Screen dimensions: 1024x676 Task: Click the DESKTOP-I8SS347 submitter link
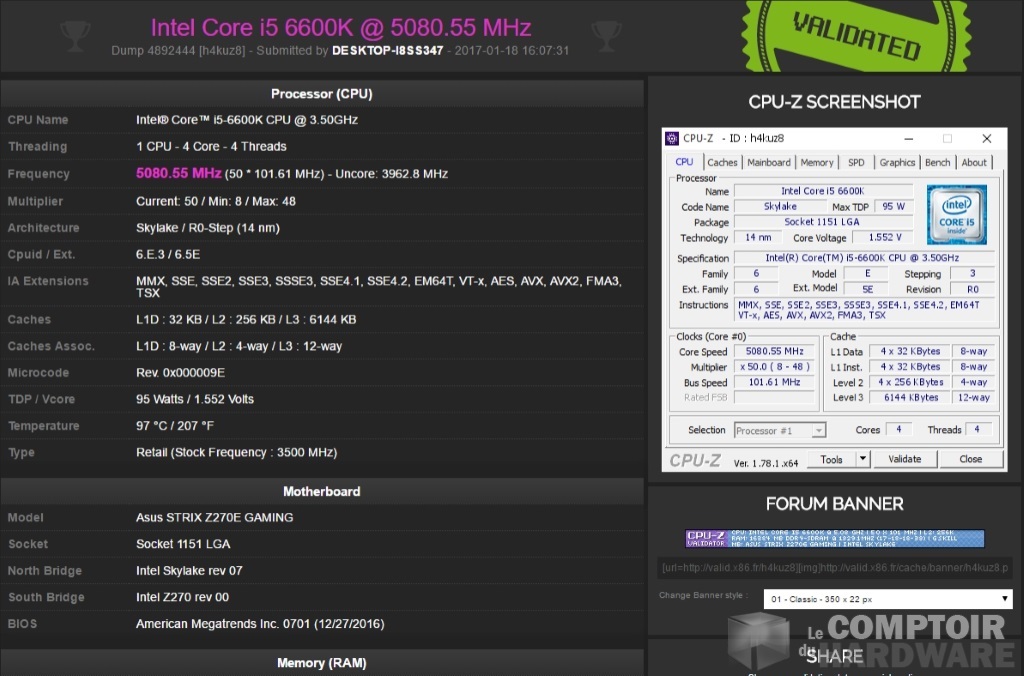[387, 50]
